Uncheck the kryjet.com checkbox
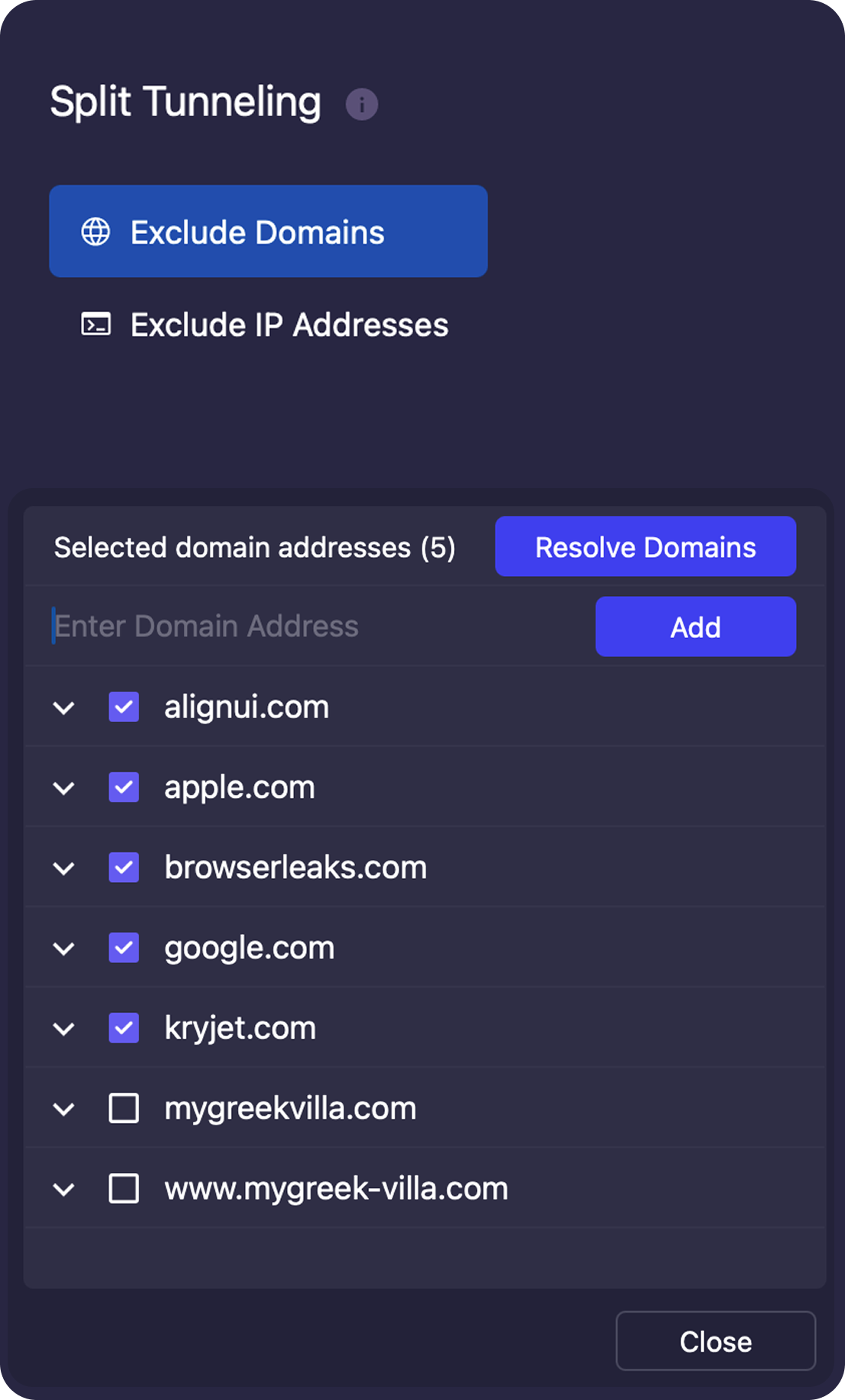Viewport: 845px width, 1400px height. click(124, 1027)
